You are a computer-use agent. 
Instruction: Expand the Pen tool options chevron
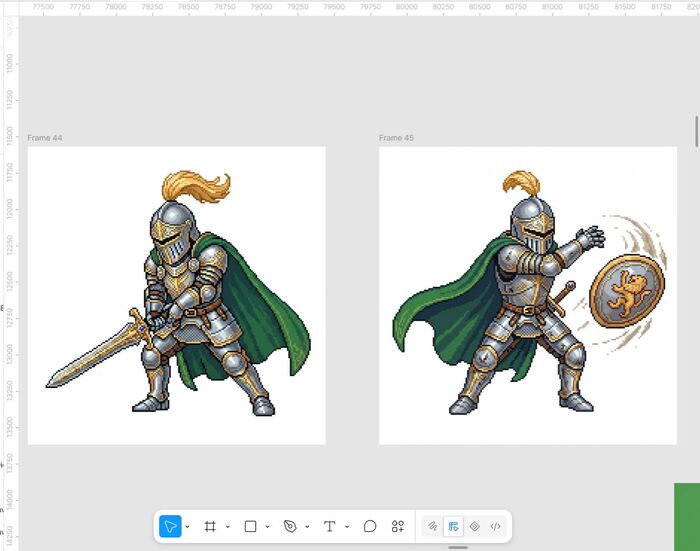(x=307, y=527)
